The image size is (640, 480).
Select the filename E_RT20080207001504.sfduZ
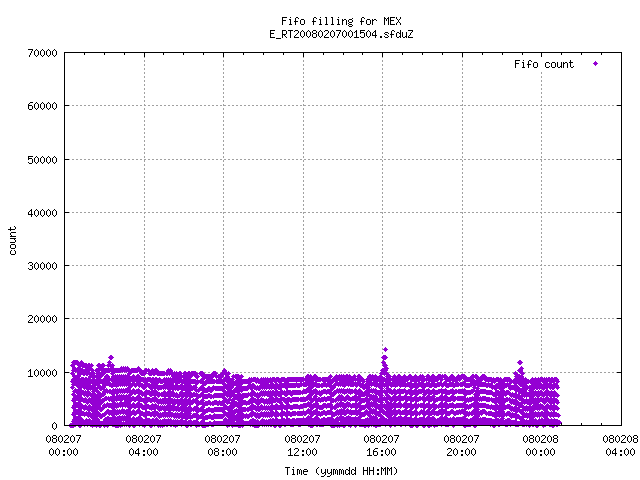pos(341,34)
